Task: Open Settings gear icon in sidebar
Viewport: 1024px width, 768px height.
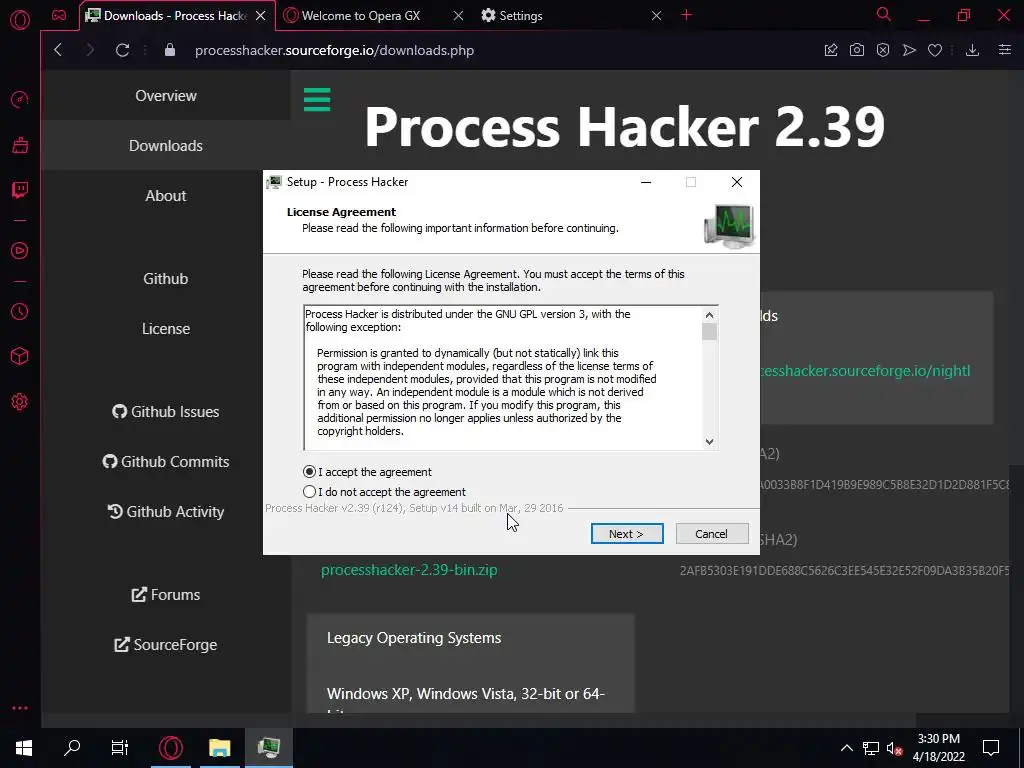Action: 20,402
